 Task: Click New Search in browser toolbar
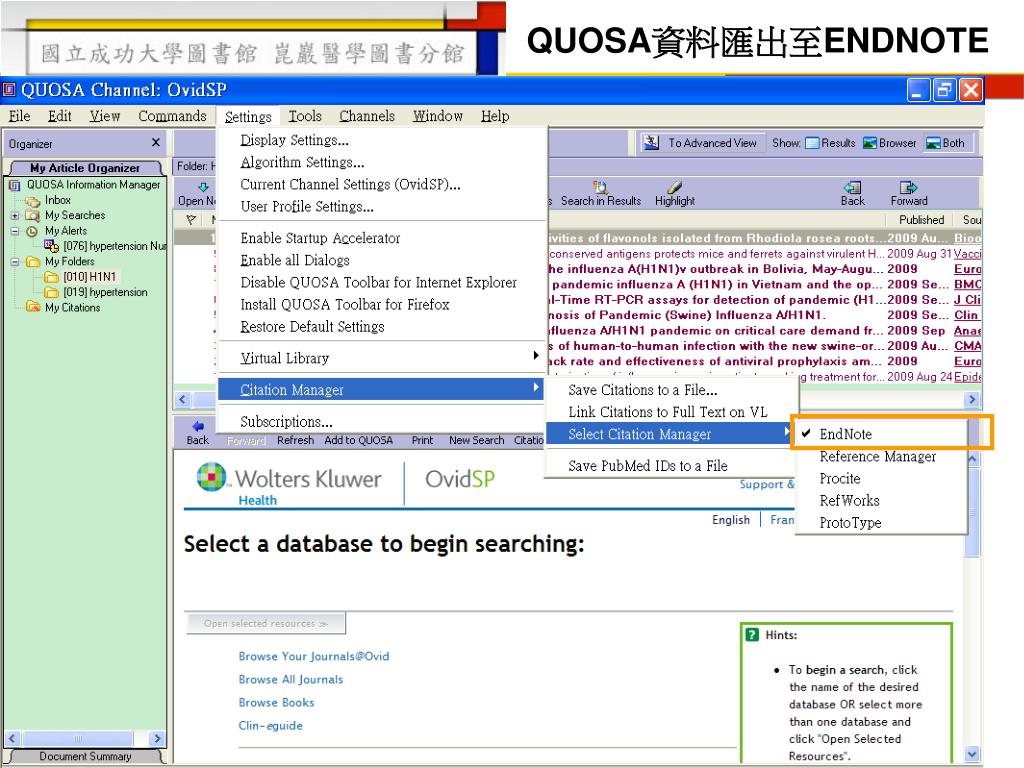click(477, 440)
